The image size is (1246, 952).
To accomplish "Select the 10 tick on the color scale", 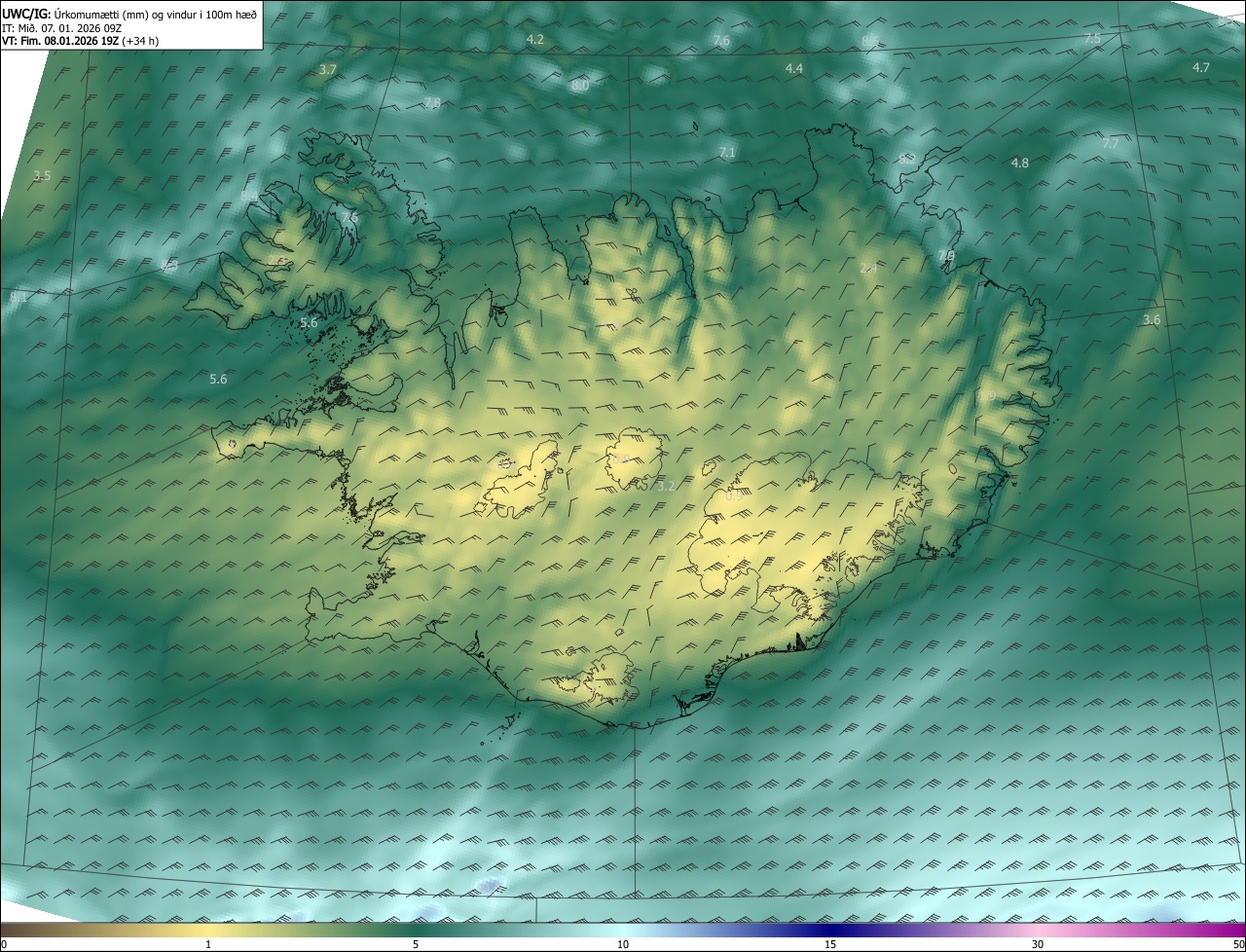I will click(x=623, y=945).
